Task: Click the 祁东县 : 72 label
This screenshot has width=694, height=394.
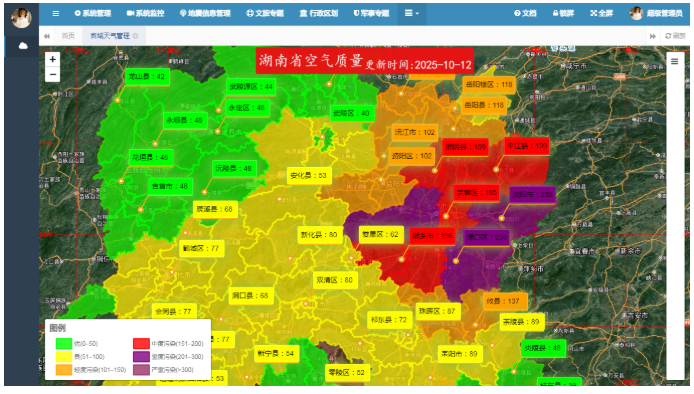Action: [389, 320]
